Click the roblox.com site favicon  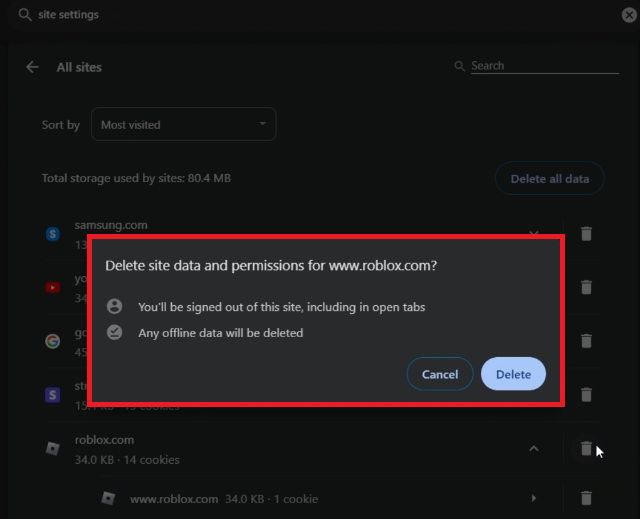pyautogui.click(x=53, y=449)
